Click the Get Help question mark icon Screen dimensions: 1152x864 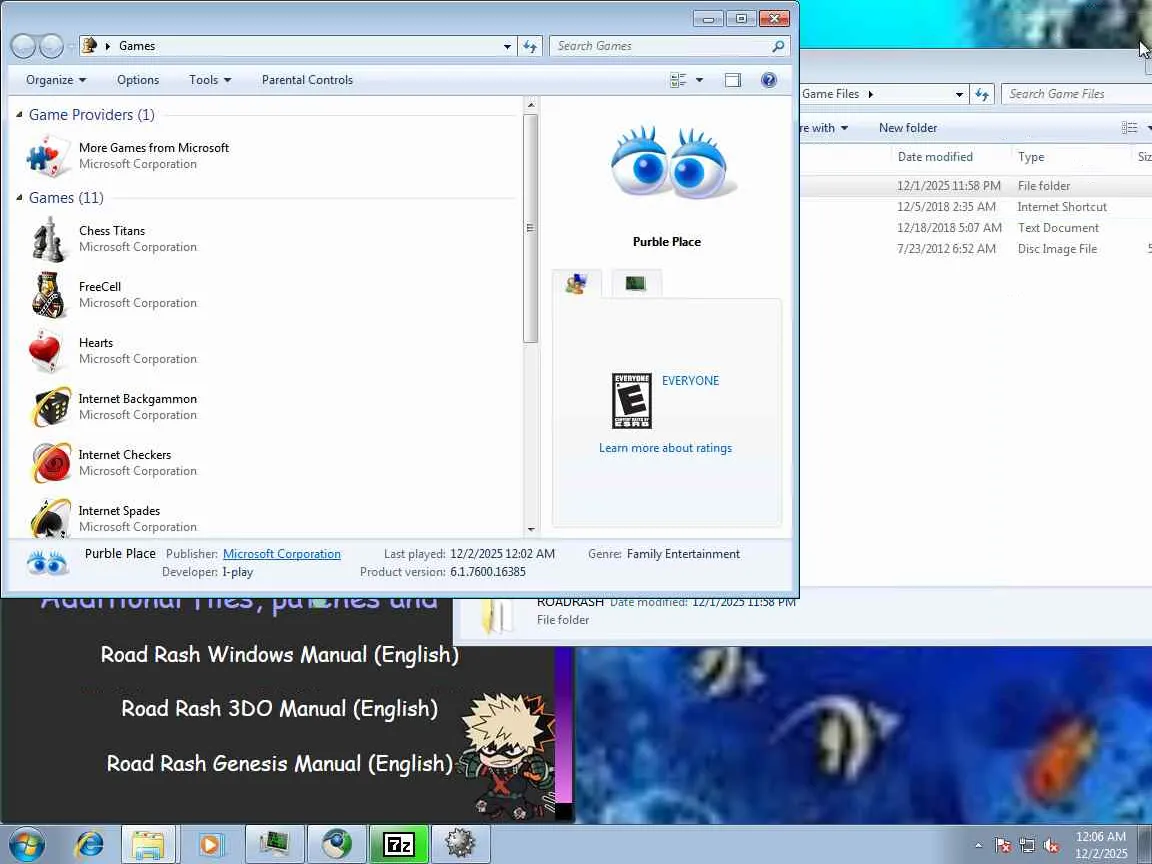click(x=768, y=80)
